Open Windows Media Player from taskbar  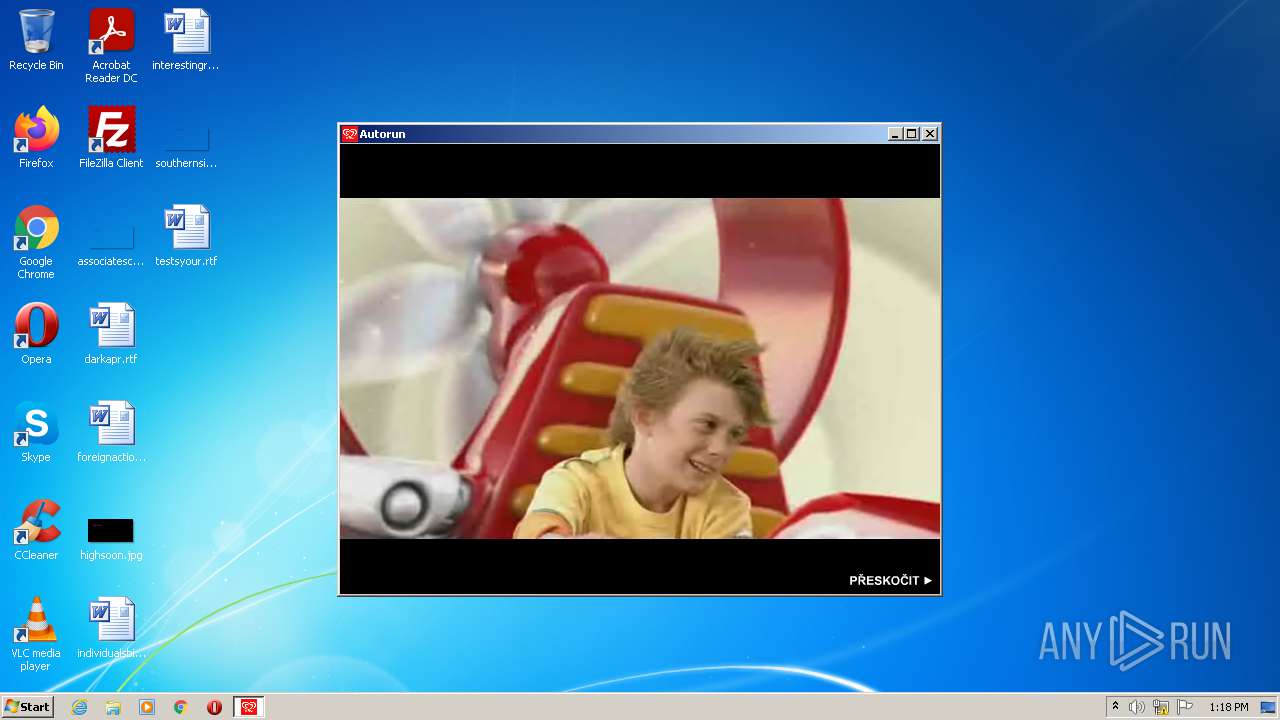click(147, 707)
